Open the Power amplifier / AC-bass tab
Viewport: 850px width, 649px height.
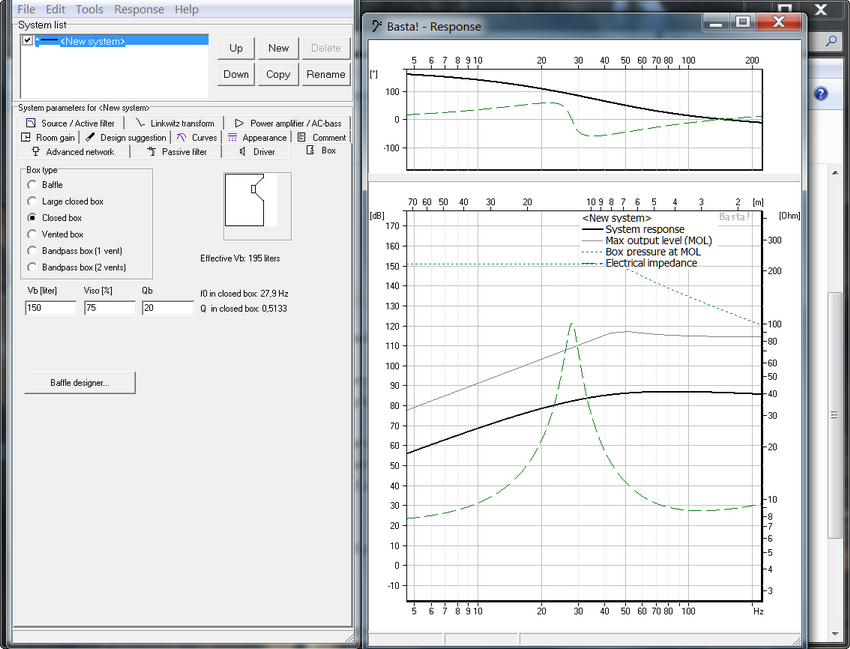coord(288,123)
